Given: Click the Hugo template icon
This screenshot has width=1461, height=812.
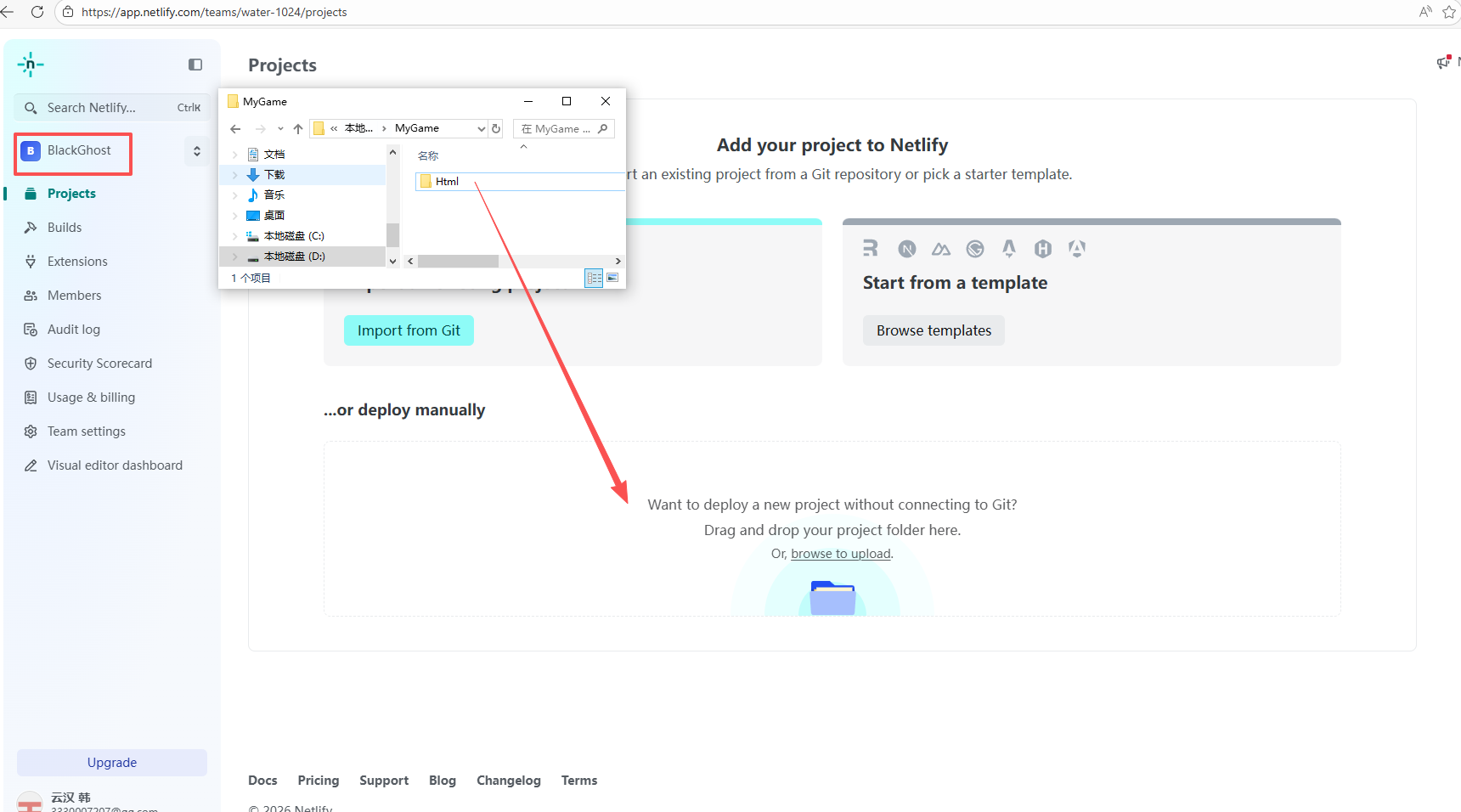Looking at the screenshot, I should (x=1043, y=249).
